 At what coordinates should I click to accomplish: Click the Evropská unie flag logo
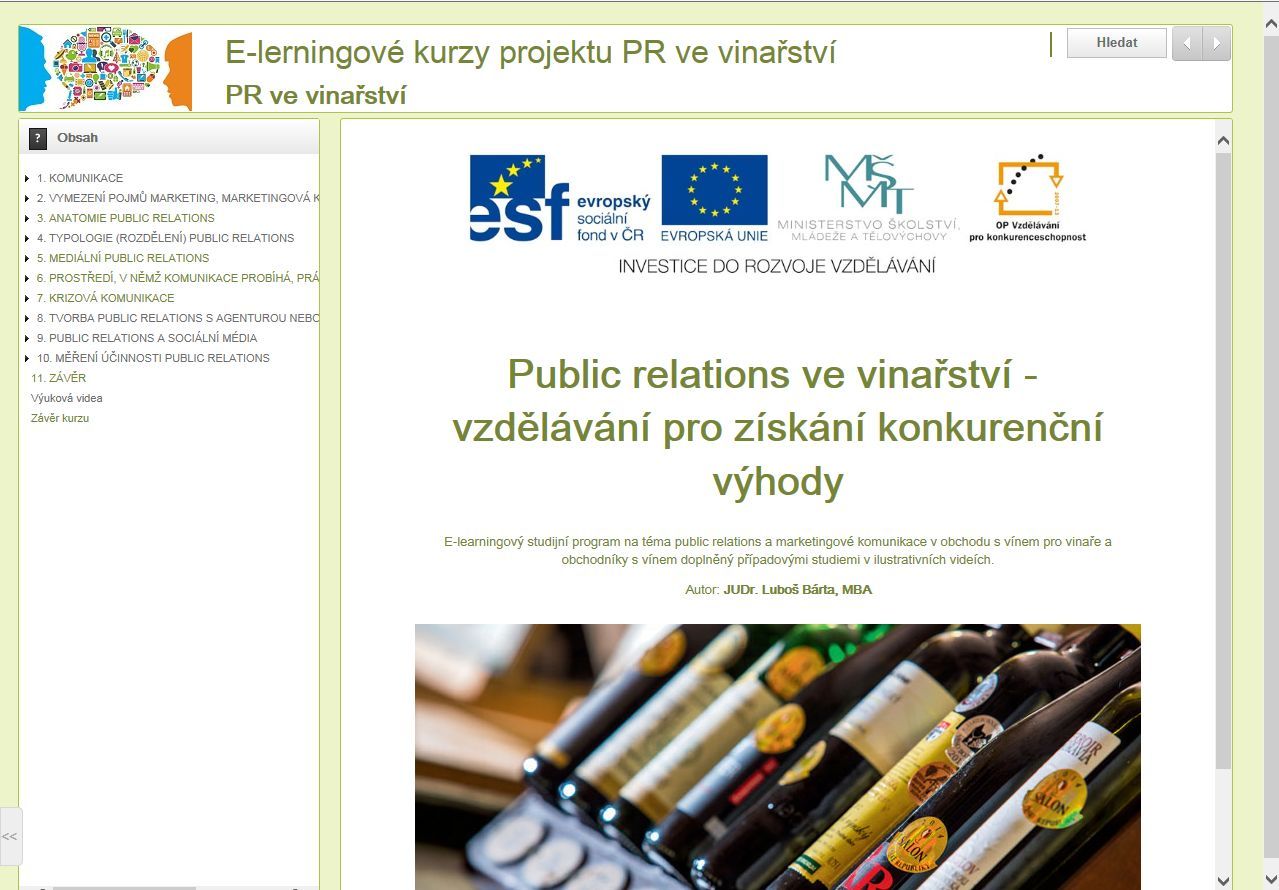tap(714, 198)
